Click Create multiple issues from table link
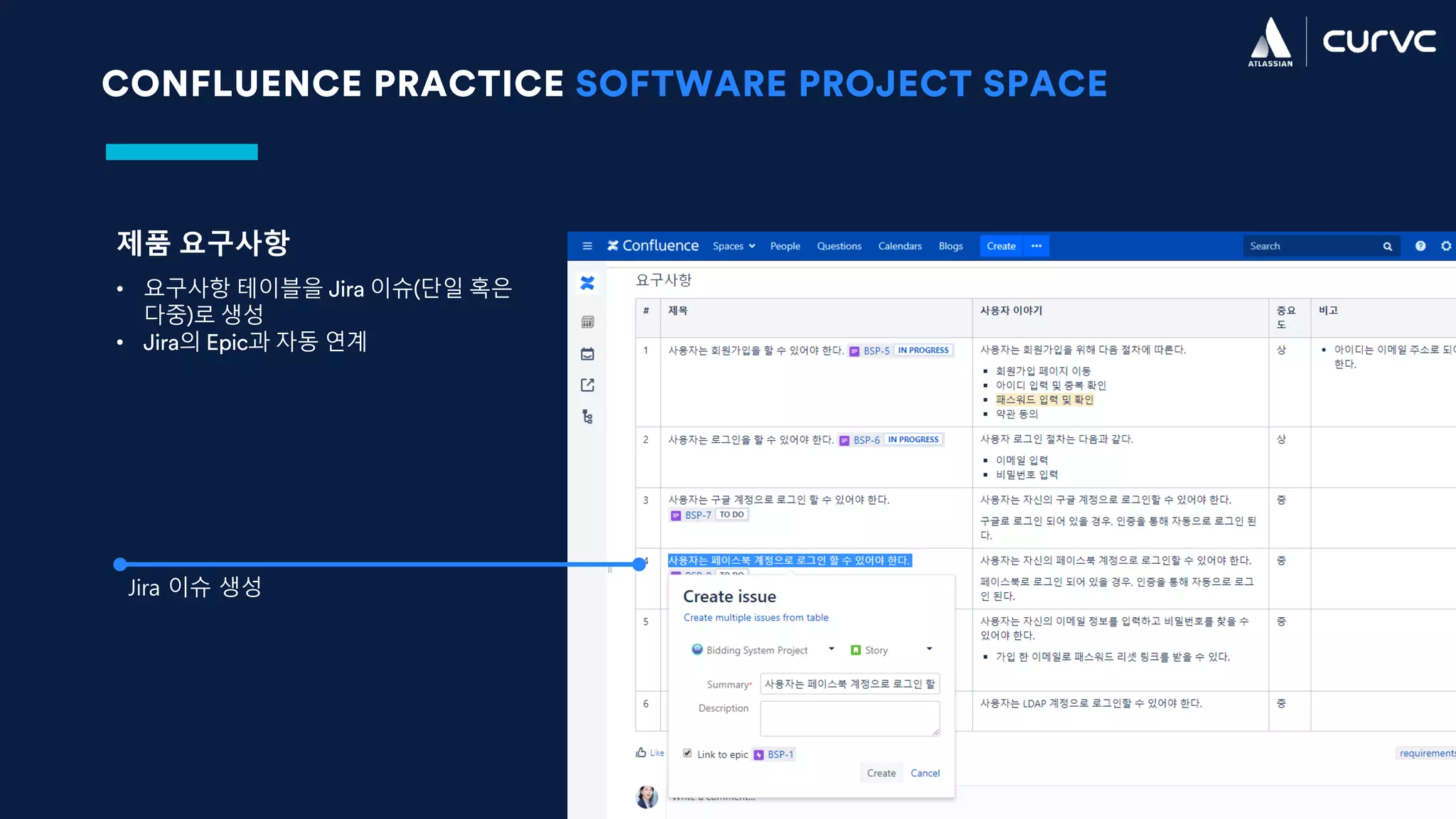 (756, 617)
